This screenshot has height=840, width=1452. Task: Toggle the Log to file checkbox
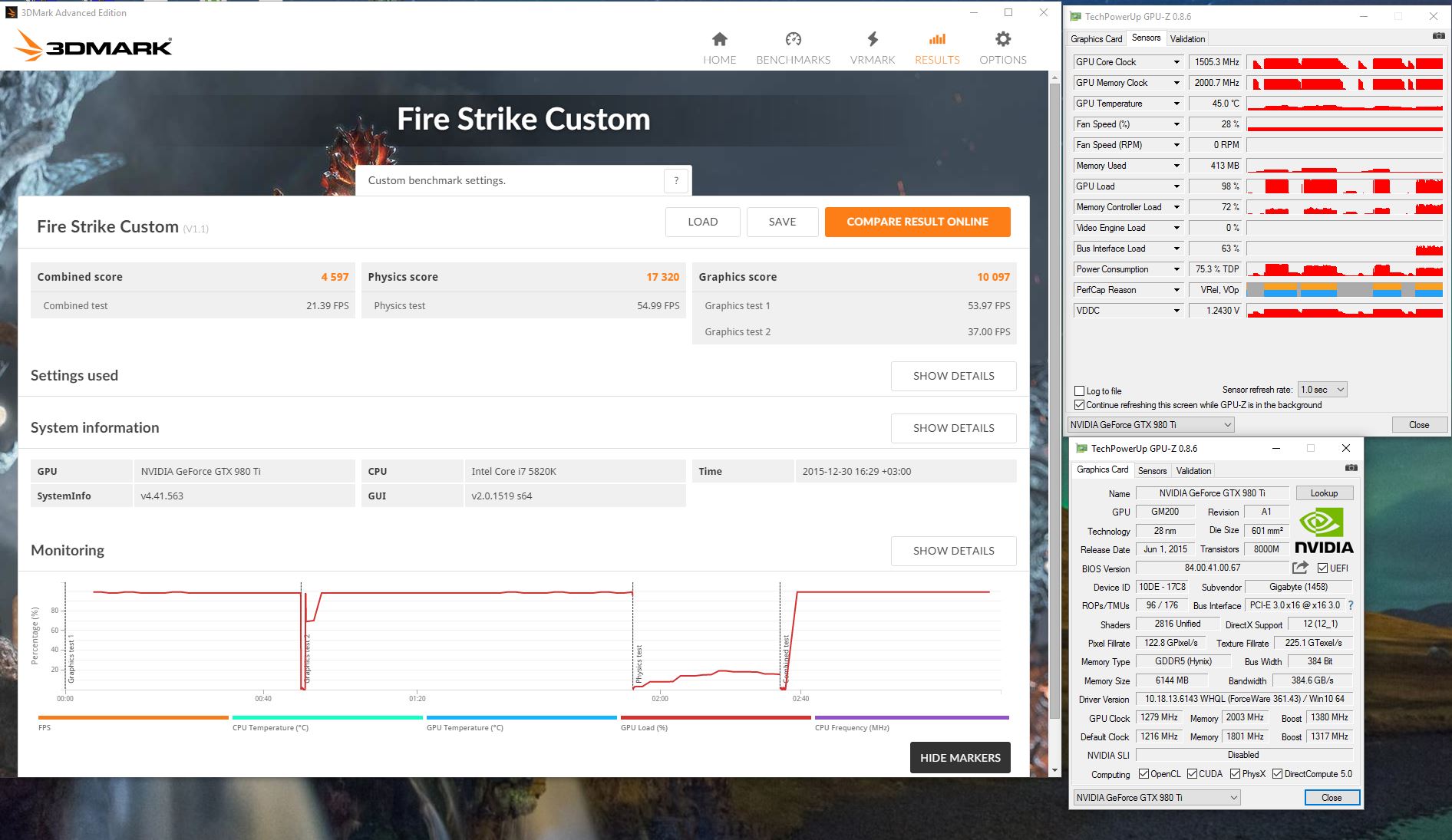1080,390
